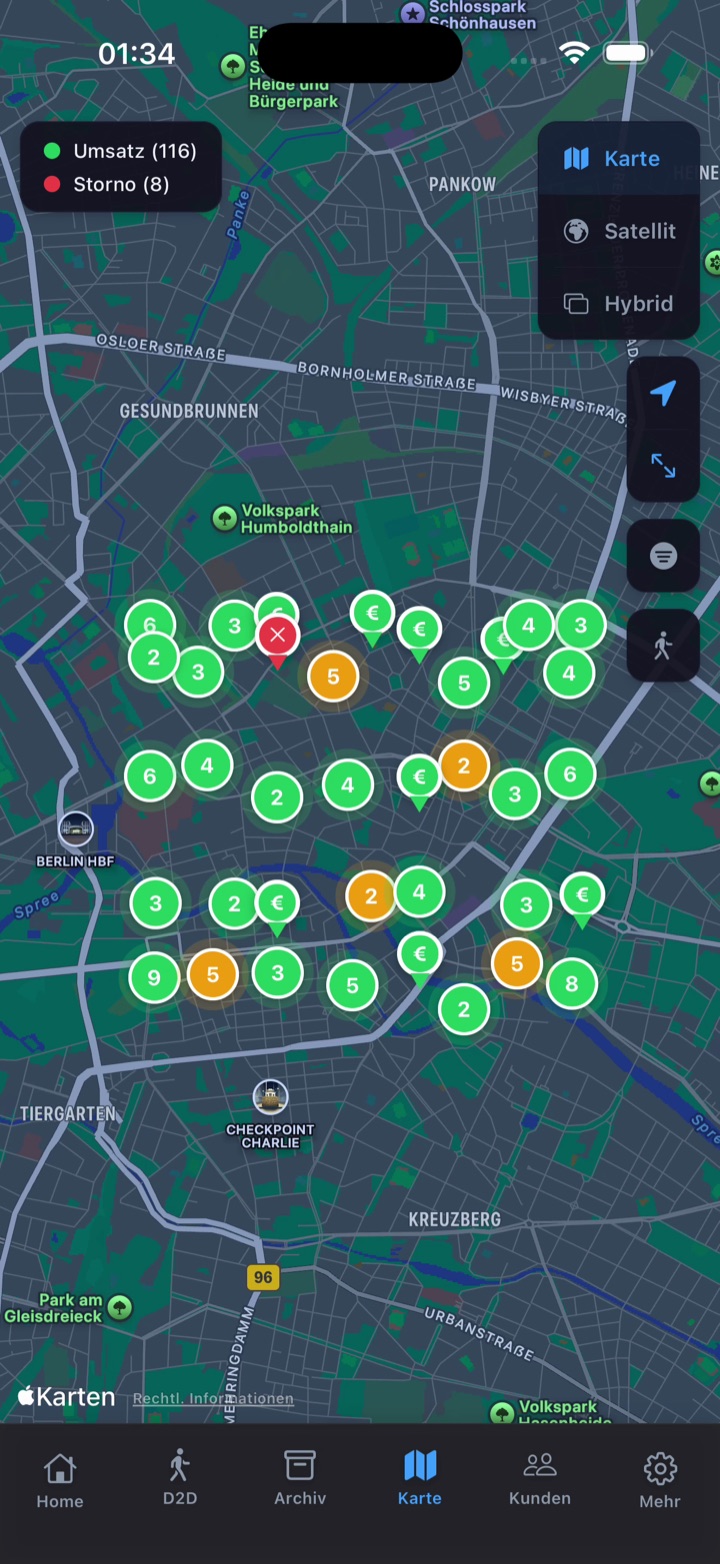The image size is (720, 1564).
Task: Tap green 3 cluster left of red Storno pin
Action: click(234, 626)
